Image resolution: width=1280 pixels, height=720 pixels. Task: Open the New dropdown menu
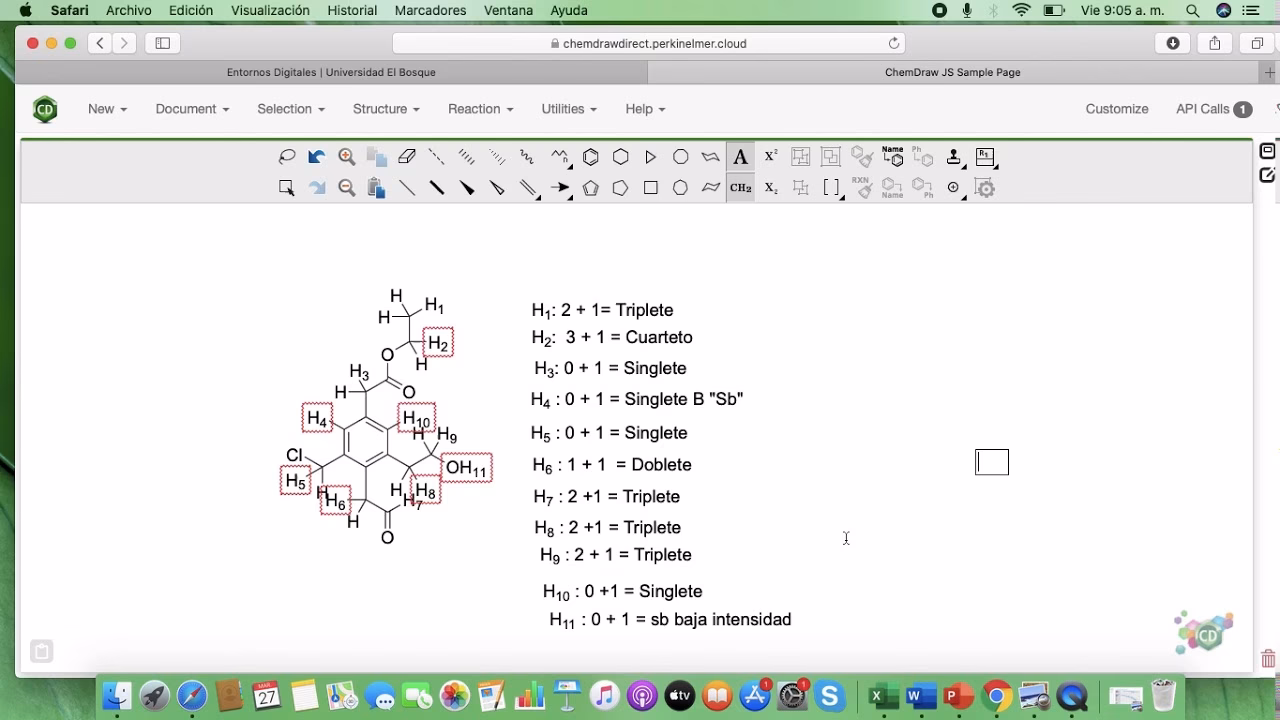click(x=107, y=109)
